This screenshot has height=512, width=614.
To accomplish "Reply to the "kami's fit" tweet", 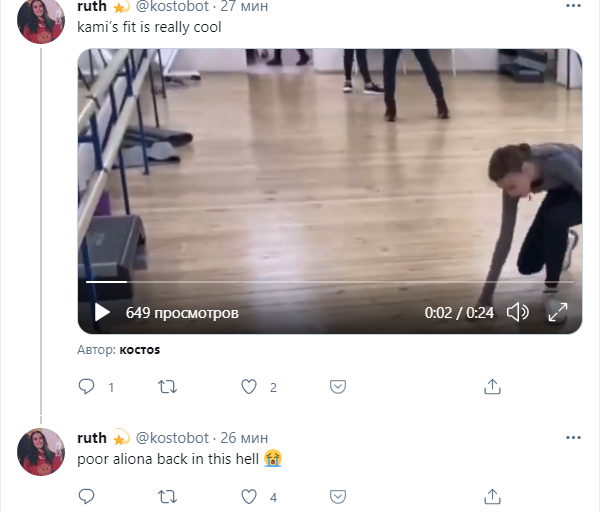I will click(87, 386).
